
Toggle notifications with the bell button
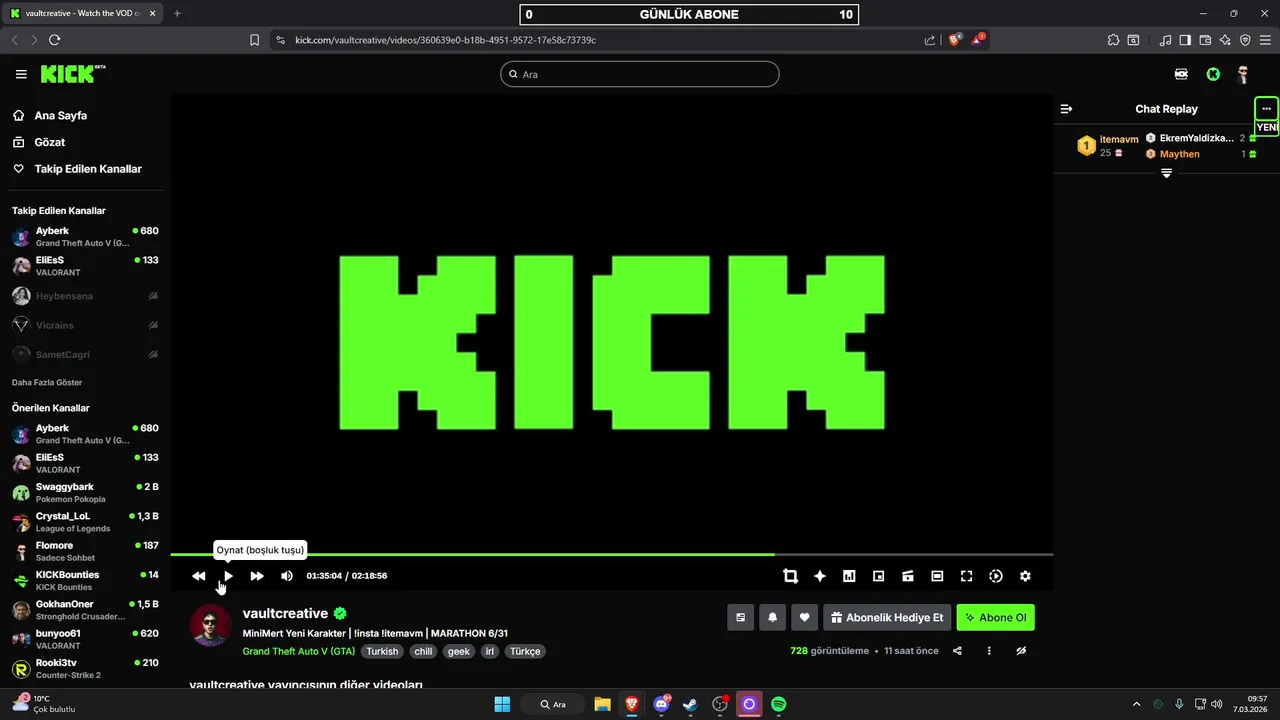[x=772, y=618]
